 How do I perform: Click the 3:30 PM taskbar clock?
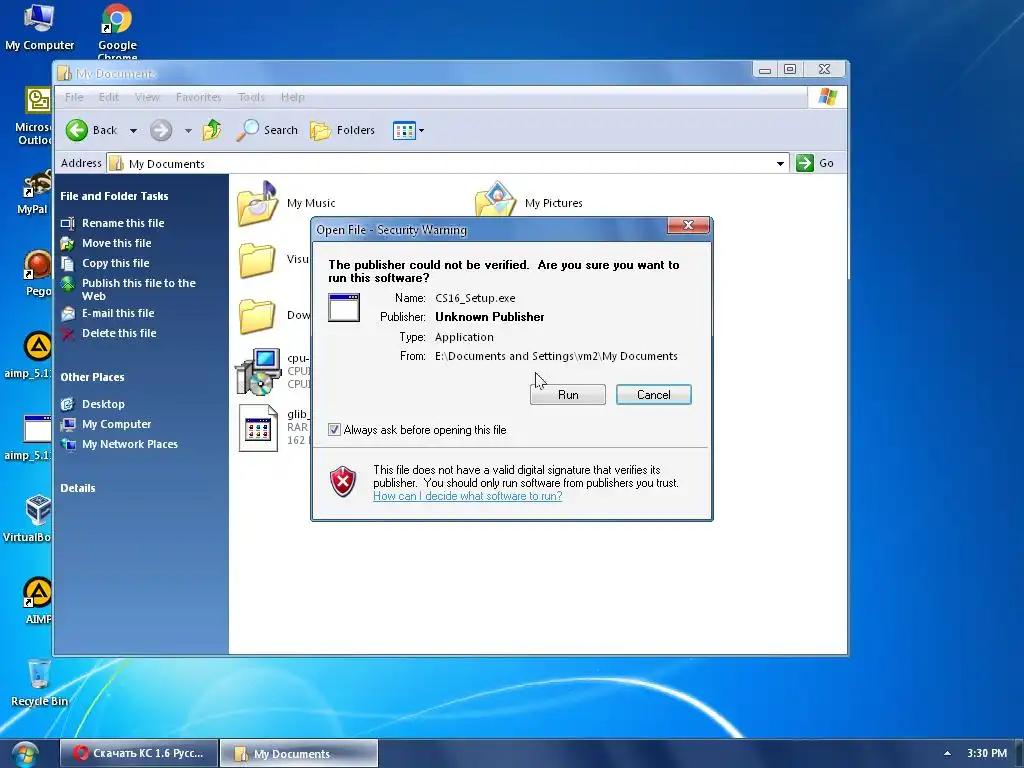tap(987, 753)
